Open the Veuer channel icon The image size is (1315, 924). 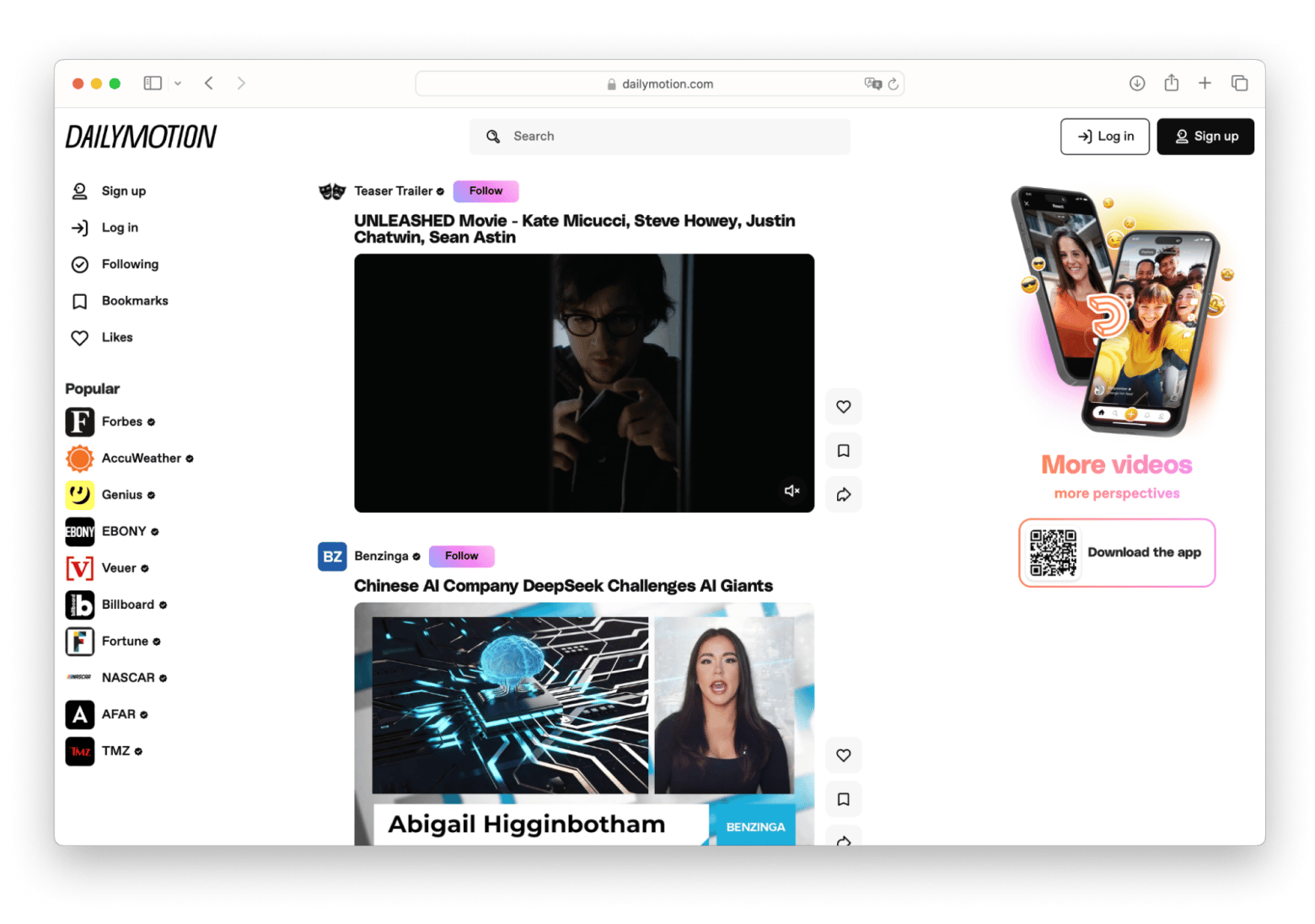tap(79, 568)
